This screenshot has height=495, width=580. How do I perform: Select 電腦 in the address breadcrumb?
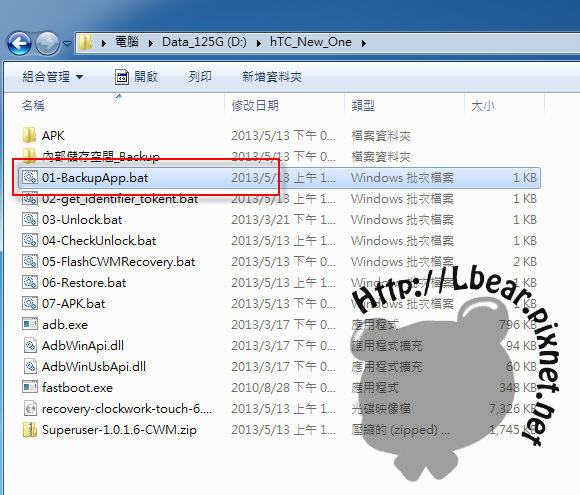coord(127,42)
